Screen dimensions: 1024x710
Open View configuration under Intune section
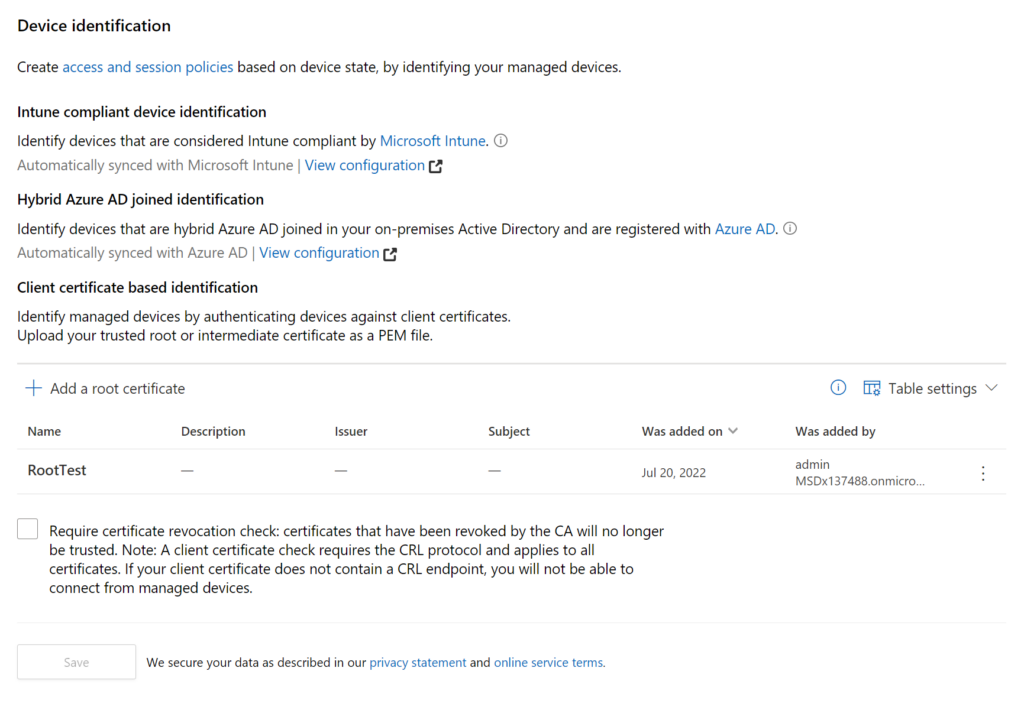click(x=364, y=165)
